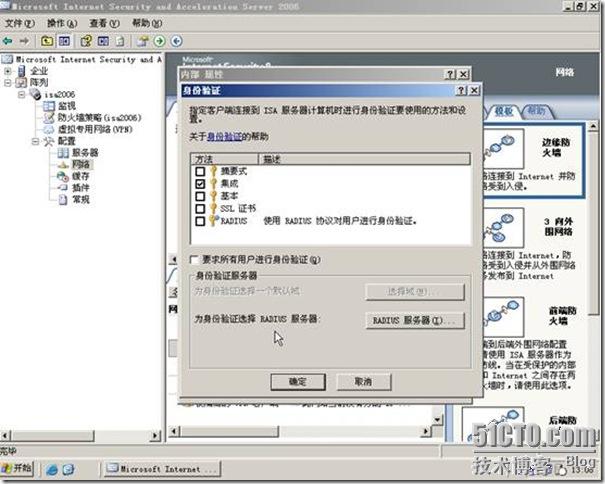Click the 身份验证 dialog help question mark

(x=461, y=91)
